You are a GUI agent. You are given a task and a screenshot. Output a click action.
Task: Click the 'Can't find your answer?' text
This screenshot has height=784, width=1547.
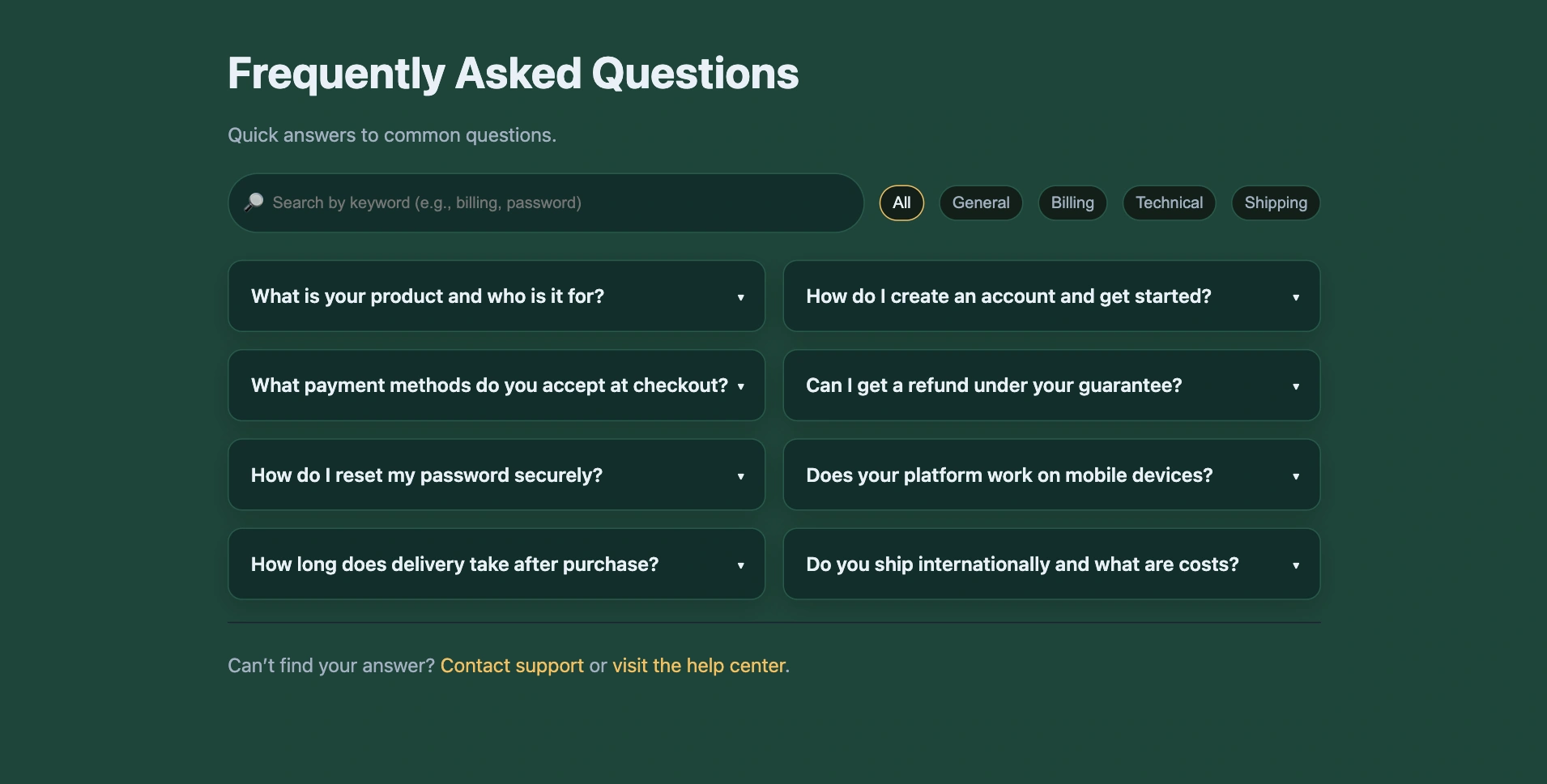[331, 666]
